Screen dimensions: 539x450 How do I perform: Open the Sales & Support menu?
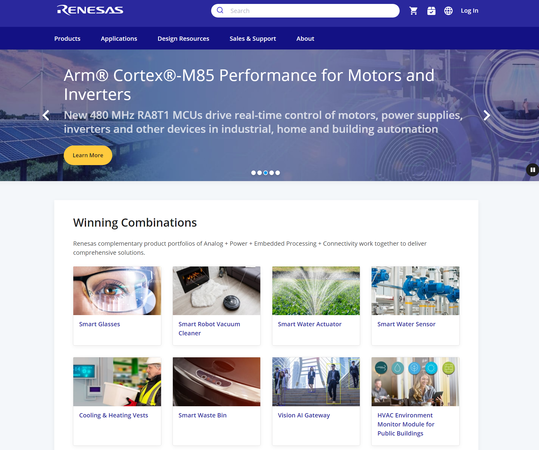click(x=253, y=39)
